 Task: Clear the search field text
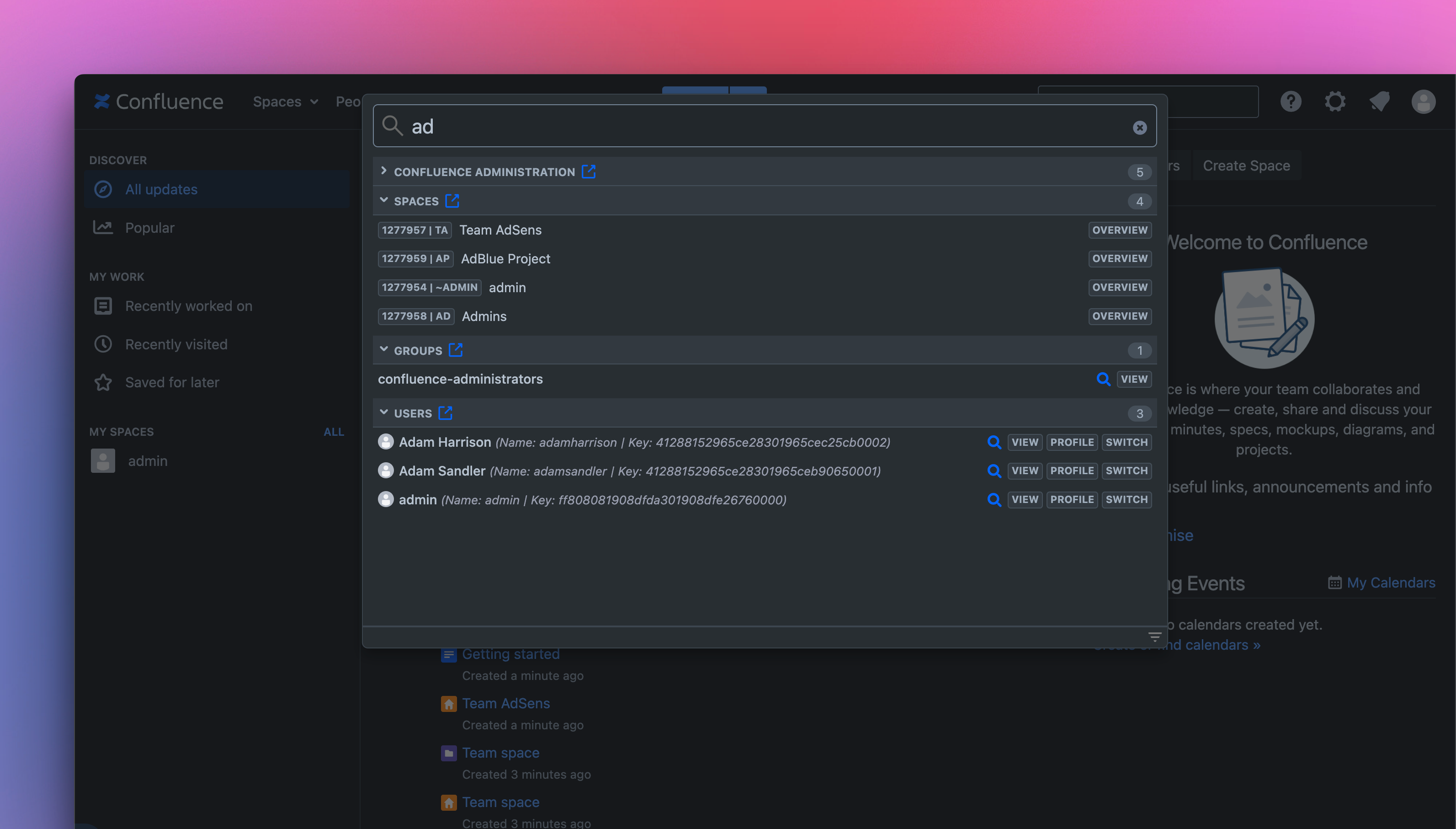(x=1139, y=128)
